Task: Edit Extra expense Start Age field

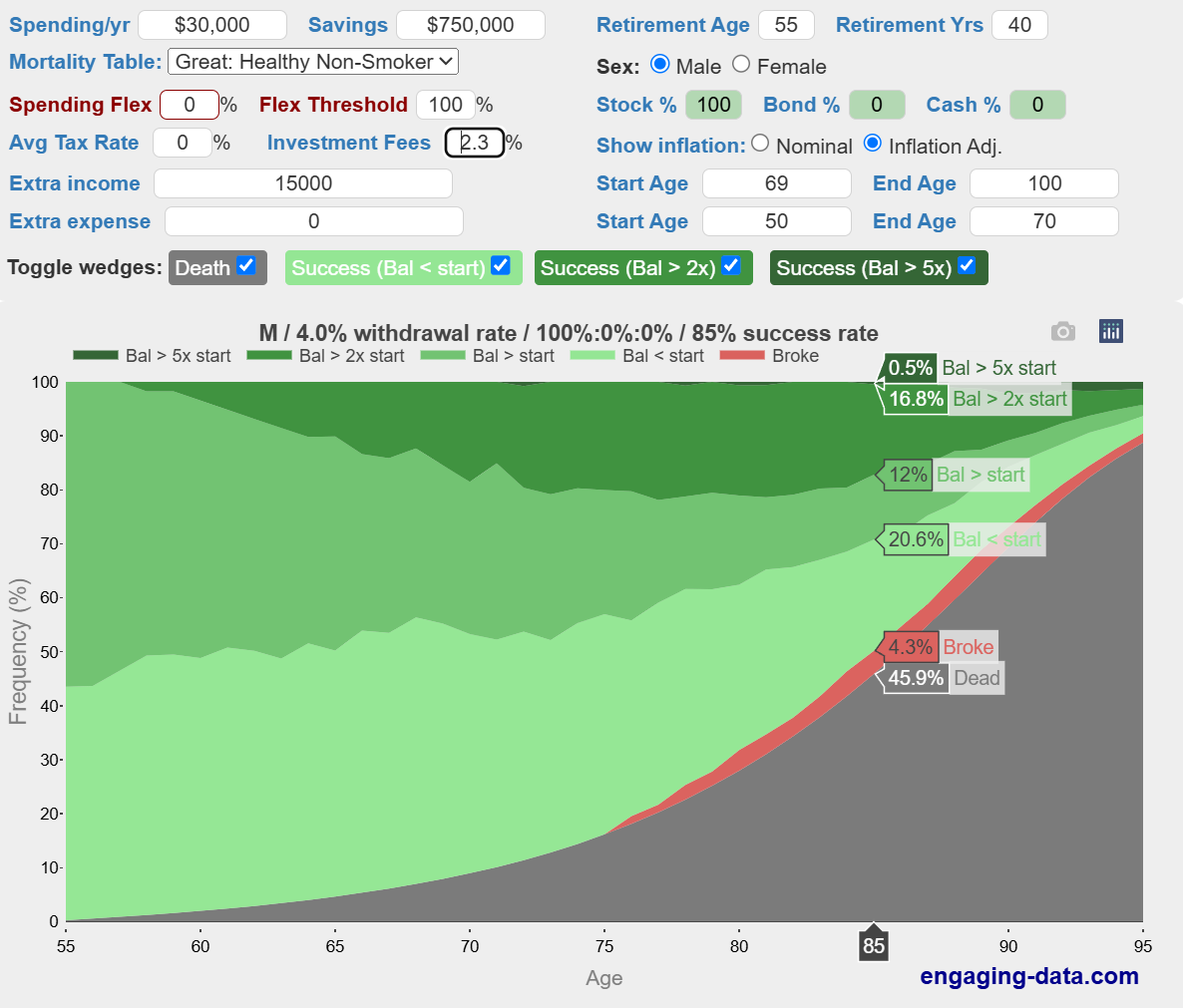Action: pyautogui.click(x=776, y=221)
